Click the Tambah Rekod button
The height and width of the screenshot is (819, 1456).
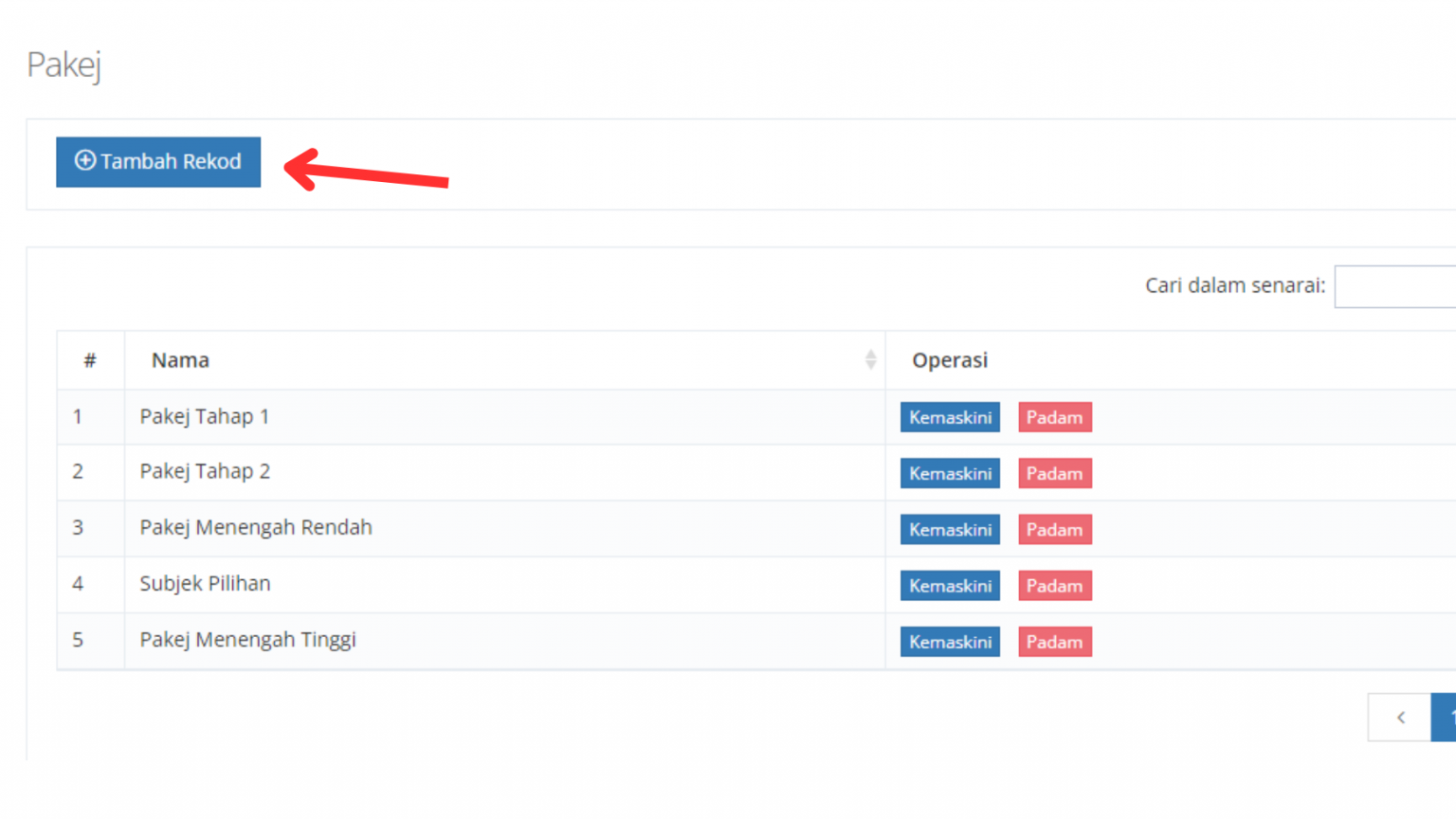tap(158, 162)
